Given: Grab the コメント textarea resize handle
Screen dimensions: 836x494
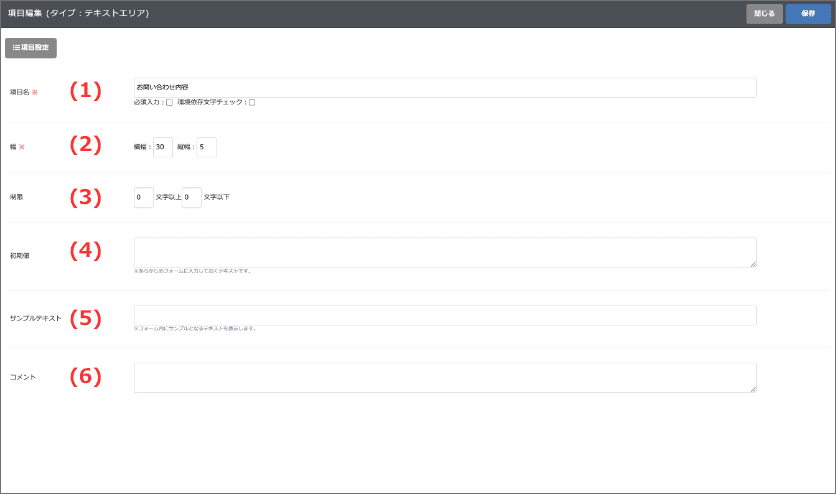Looking at the screenshot, I should [x=753, y=389].
